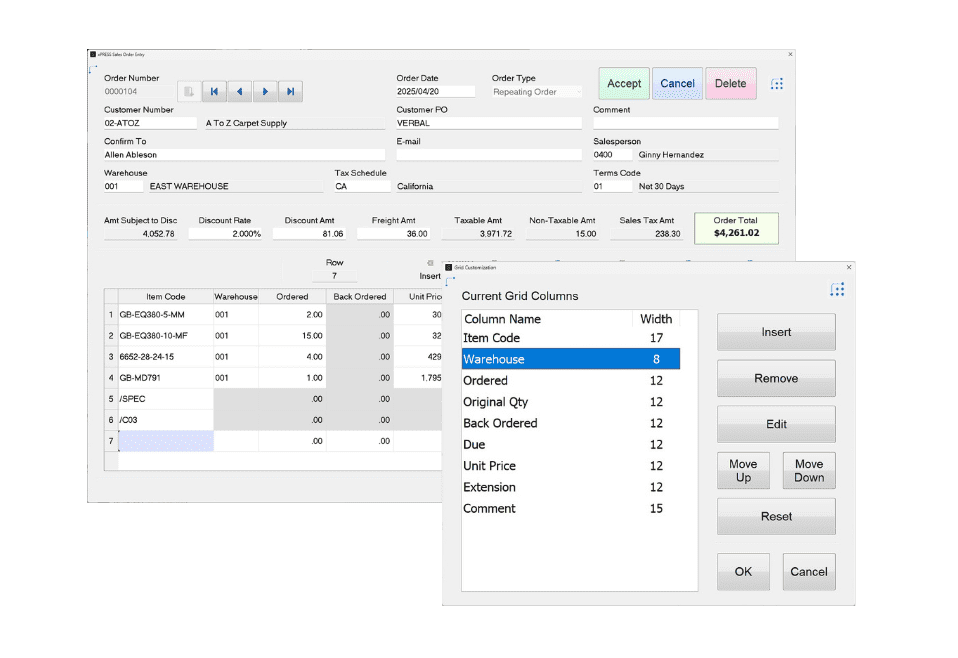Image resolution: width=958 pixels, height=658 pixels.
Task: Click the Customer PO input field
Action: (x=488, y=124)
